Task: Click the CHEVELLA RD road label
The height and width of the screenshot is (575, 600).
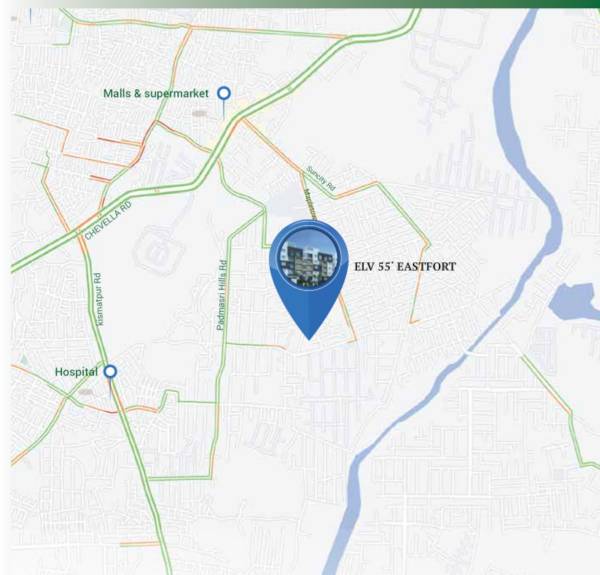Action: [x=108, y=220]
